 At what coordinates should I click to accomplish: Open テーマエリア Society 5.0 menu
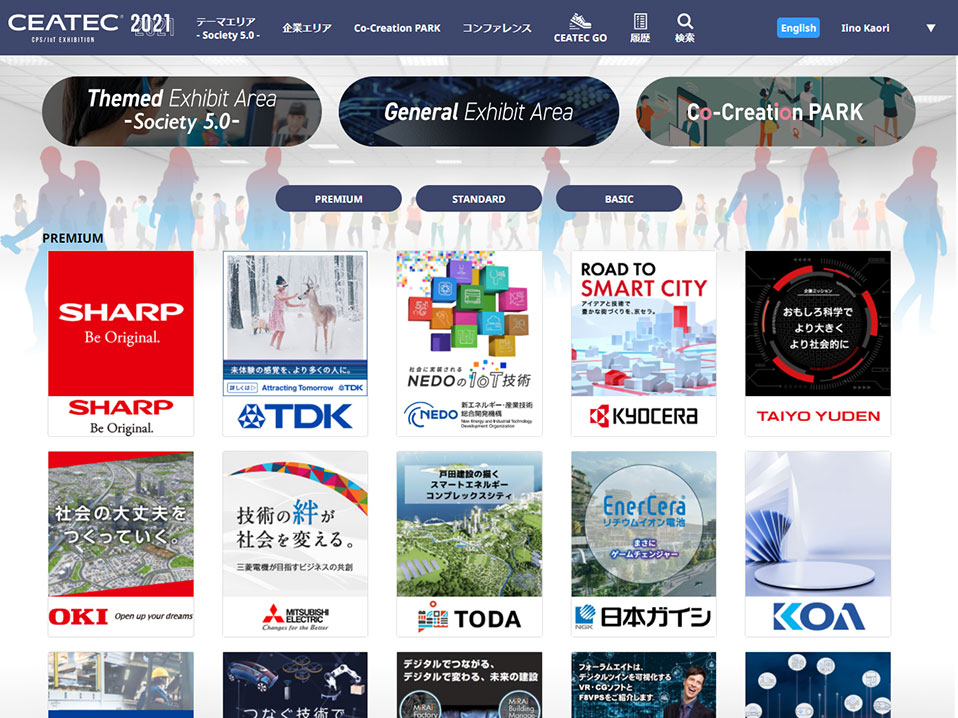pos(228,28)
